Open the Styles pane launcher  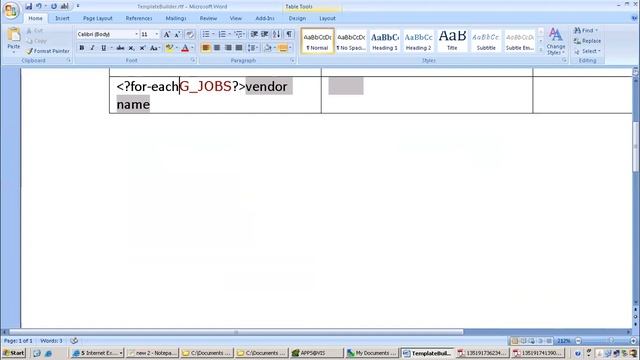(564, 60)
